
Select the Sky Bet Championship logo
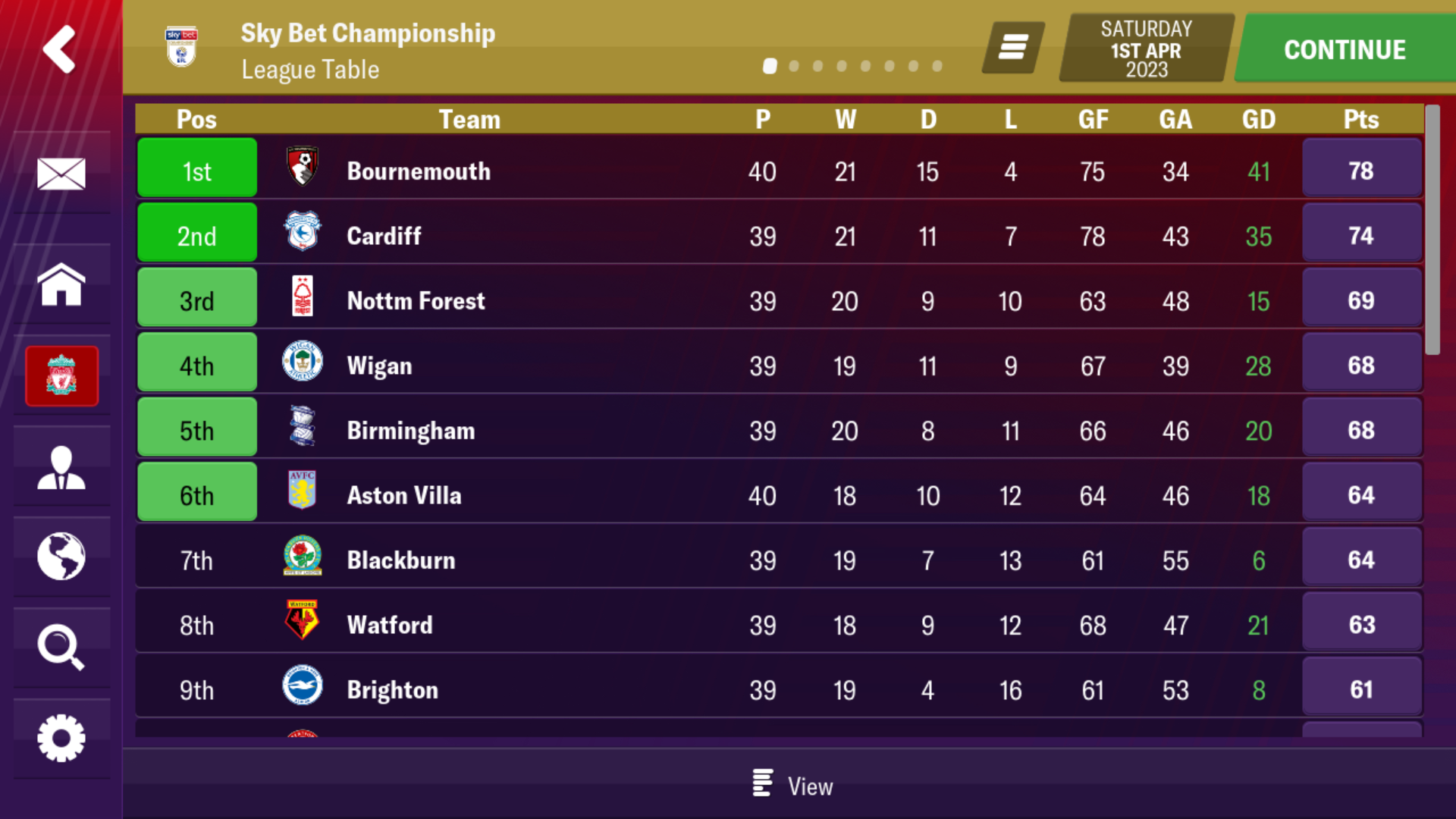point(181,47)
